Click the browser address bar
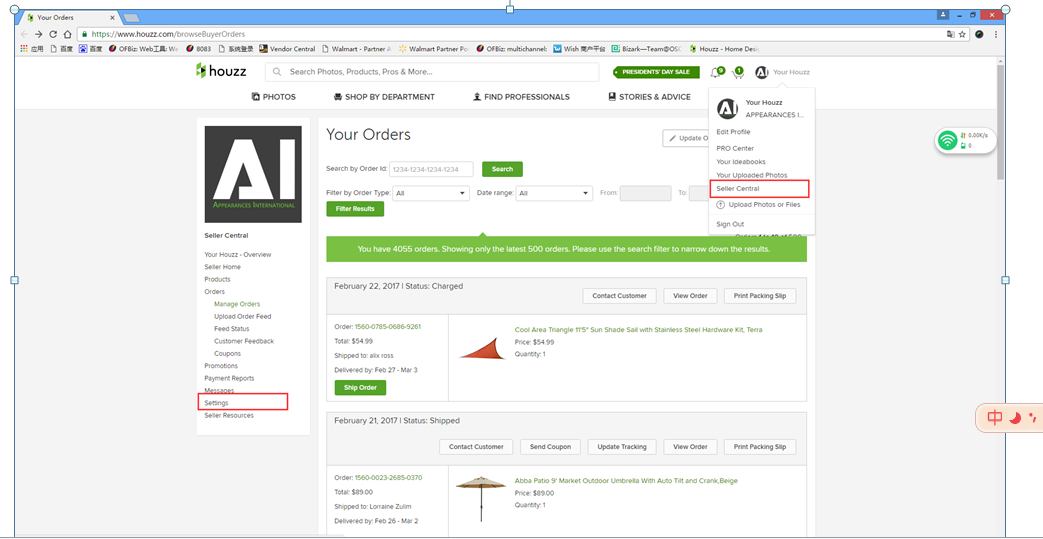This screenshot has height=539, width=1043. pos(512,34)
